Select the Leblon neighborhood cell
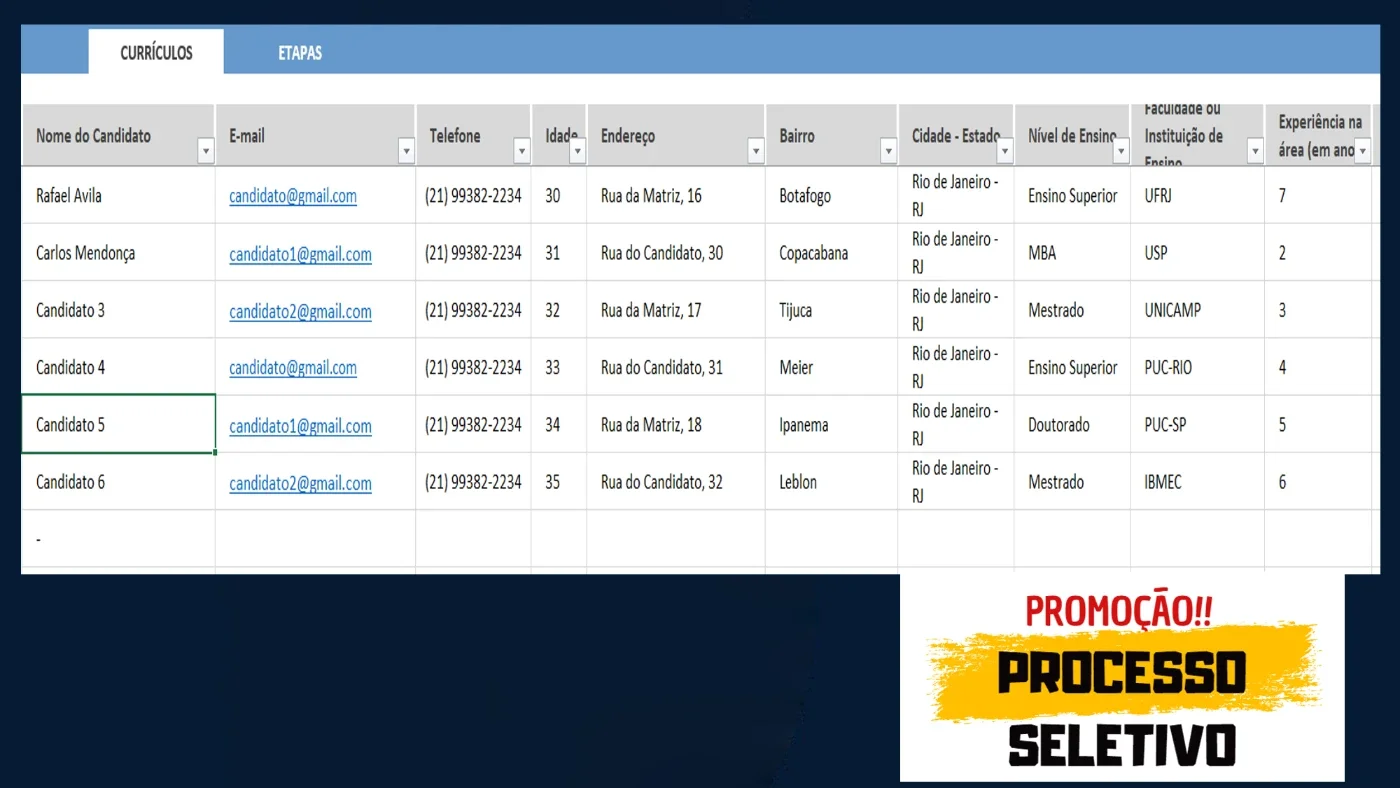Viewport: 1400px width, 788px height. tap(831, 482)
